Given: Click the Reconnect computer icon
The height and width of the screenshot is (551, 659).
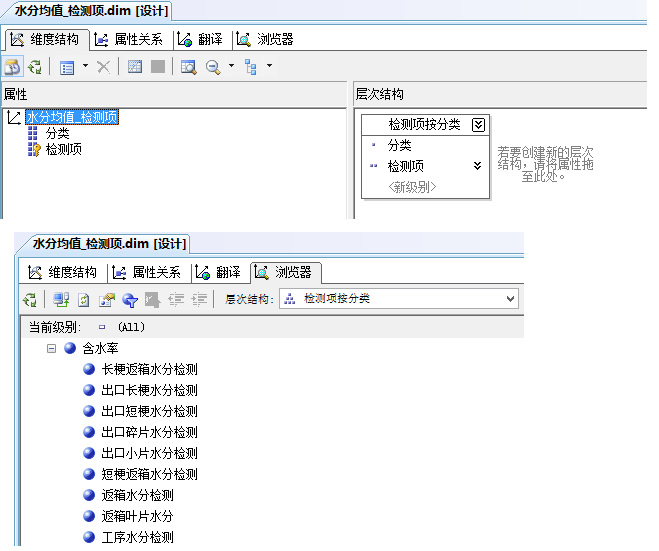Looking at the screenshot, I should tap(61, 300).
